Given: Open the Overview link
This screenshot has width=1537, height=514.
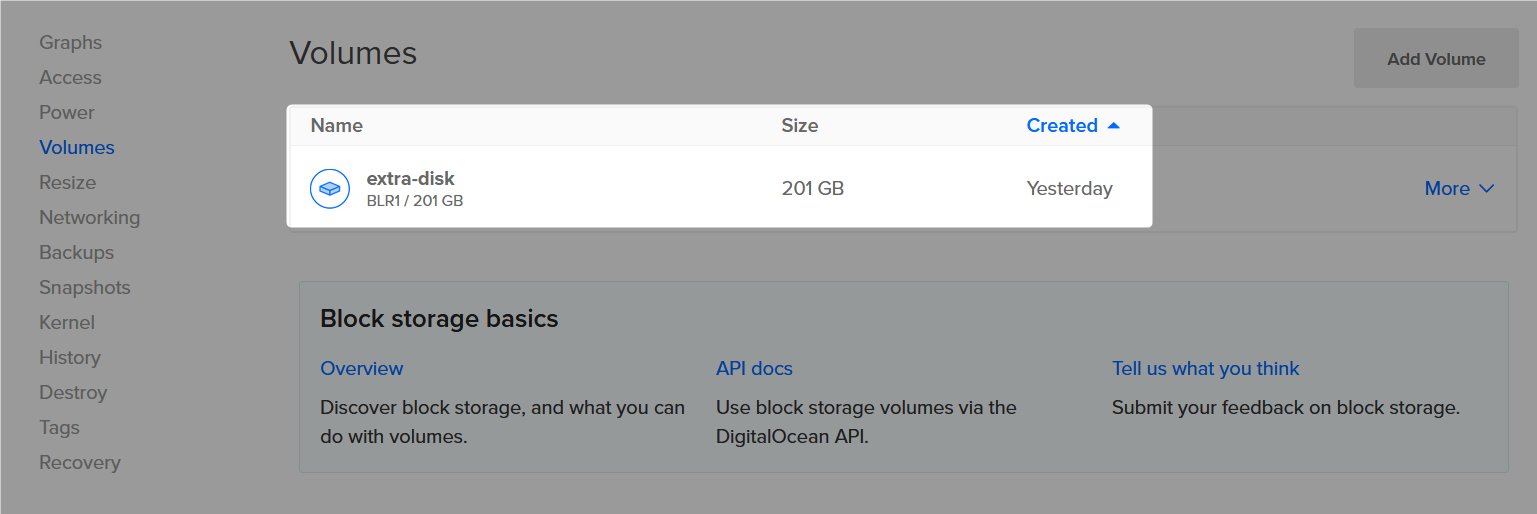Looking at the screenshot, I should [x=361, y=369].
